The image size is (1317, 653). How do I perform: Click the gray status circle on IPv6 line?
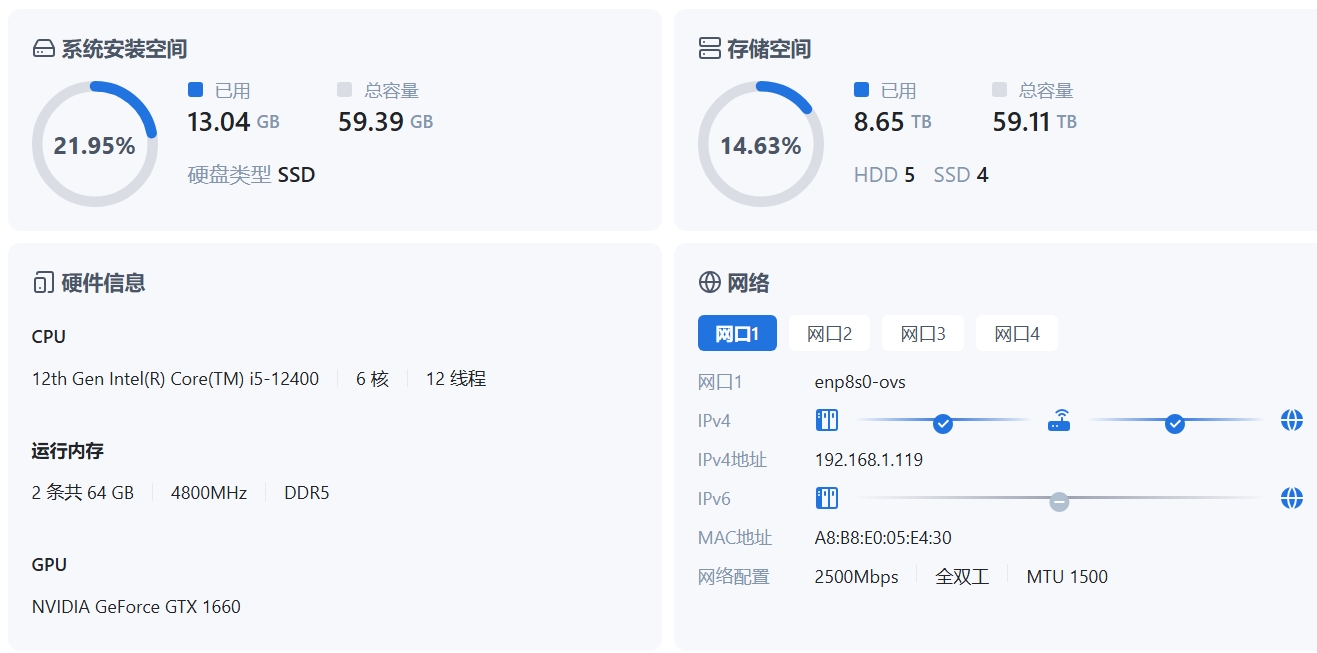[x=1059, y=501]
